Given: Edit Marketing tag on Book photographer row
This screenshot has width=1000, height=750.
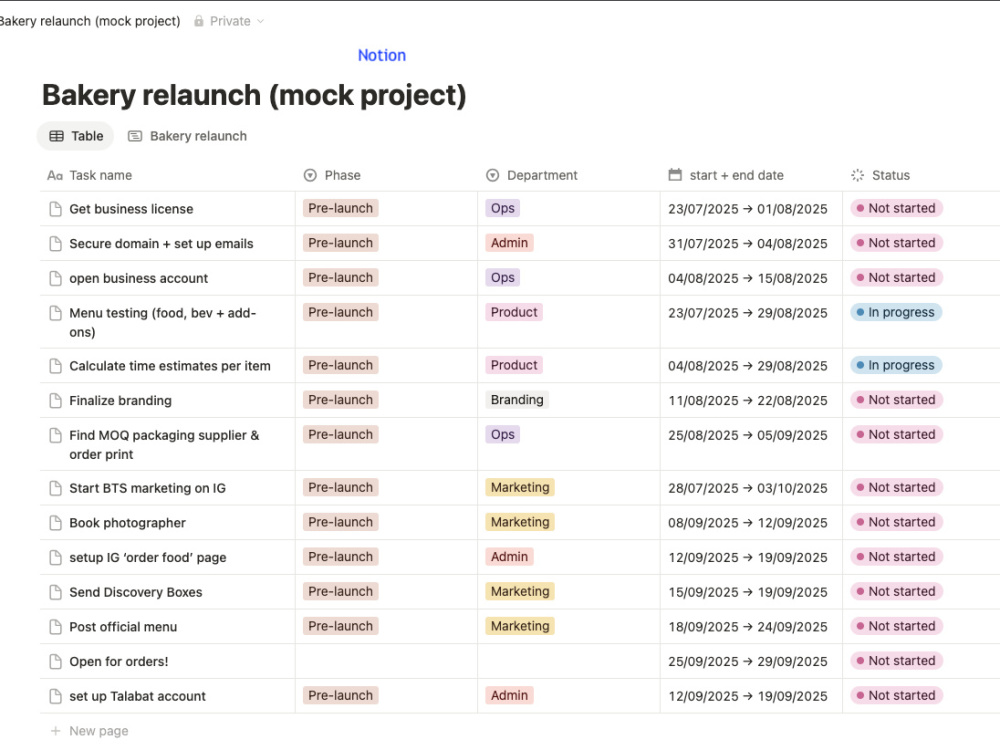Looking at the screenshot, I should pyautogui.click(x=520, y=522).
